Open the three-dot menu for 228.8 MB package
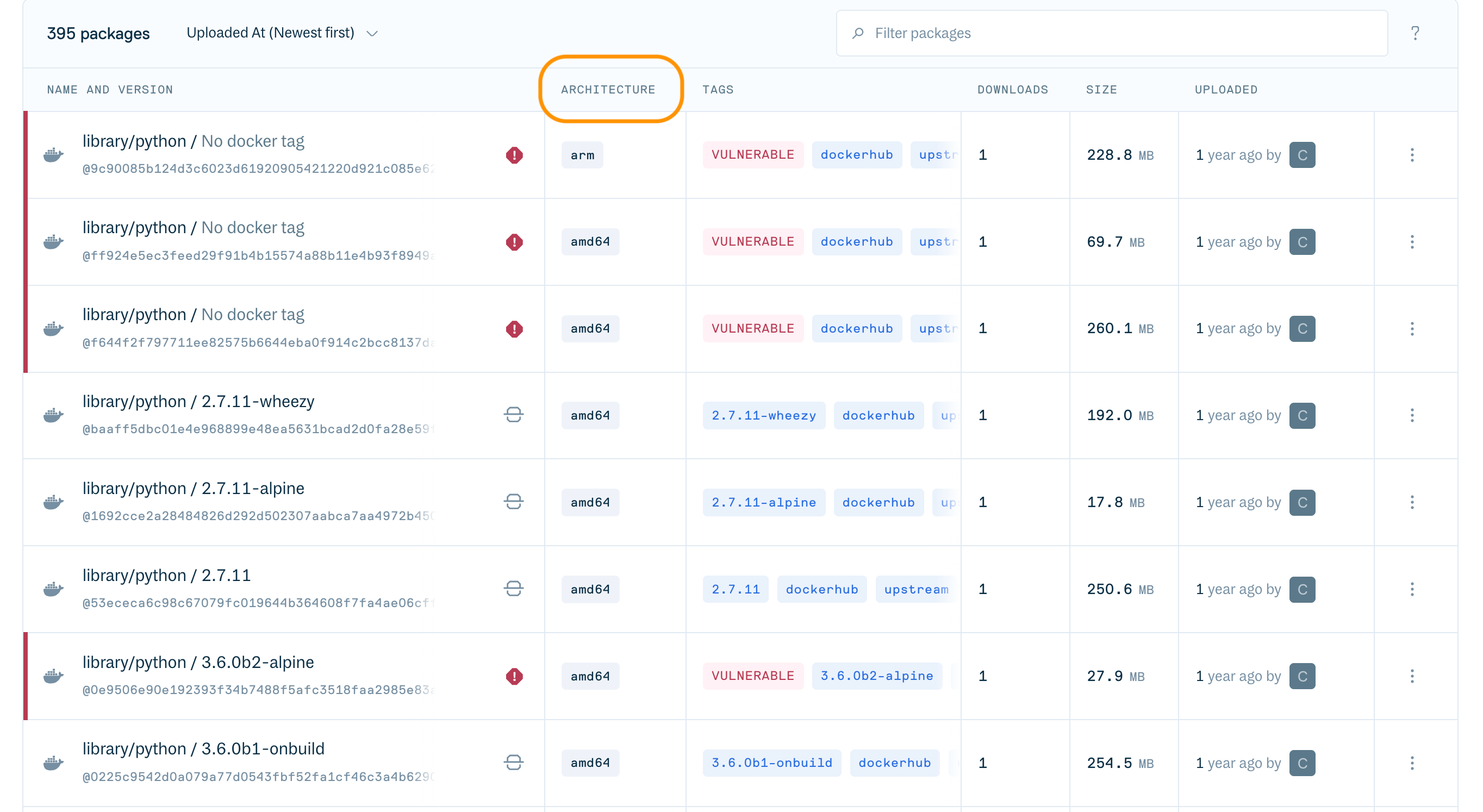Image resolution: width=1483 pixels, height=812 pixels. coord(1412,155)
